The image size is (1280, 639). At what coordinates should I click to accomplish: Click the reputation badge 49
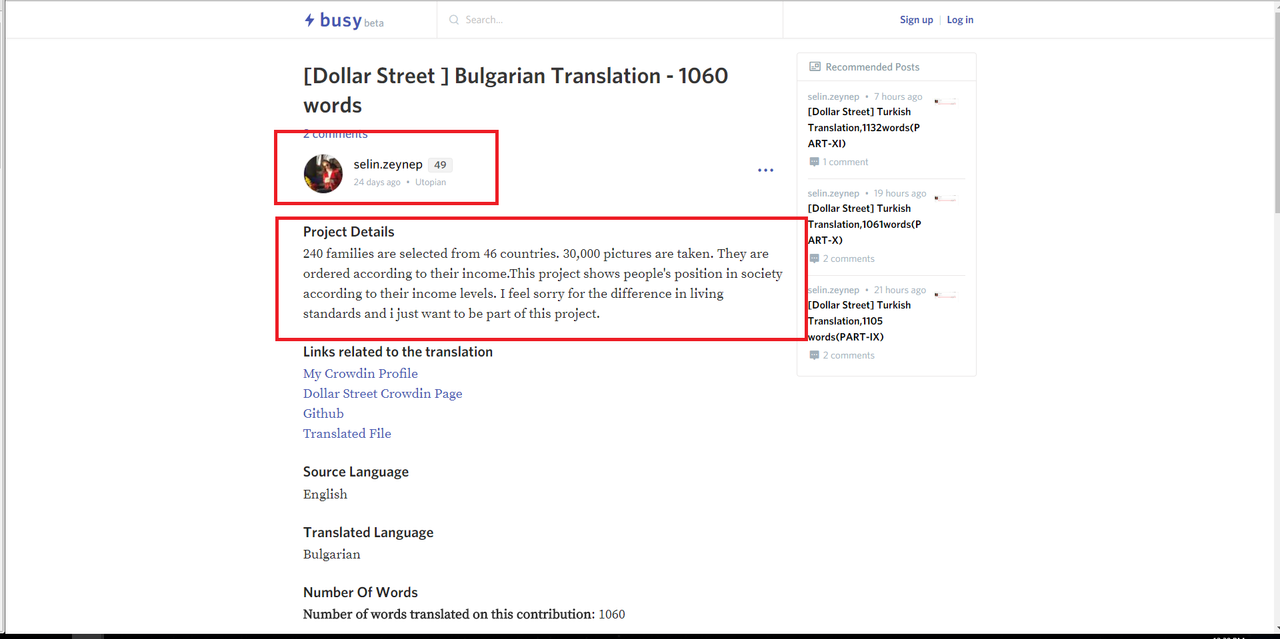click(x=440, y=165)
